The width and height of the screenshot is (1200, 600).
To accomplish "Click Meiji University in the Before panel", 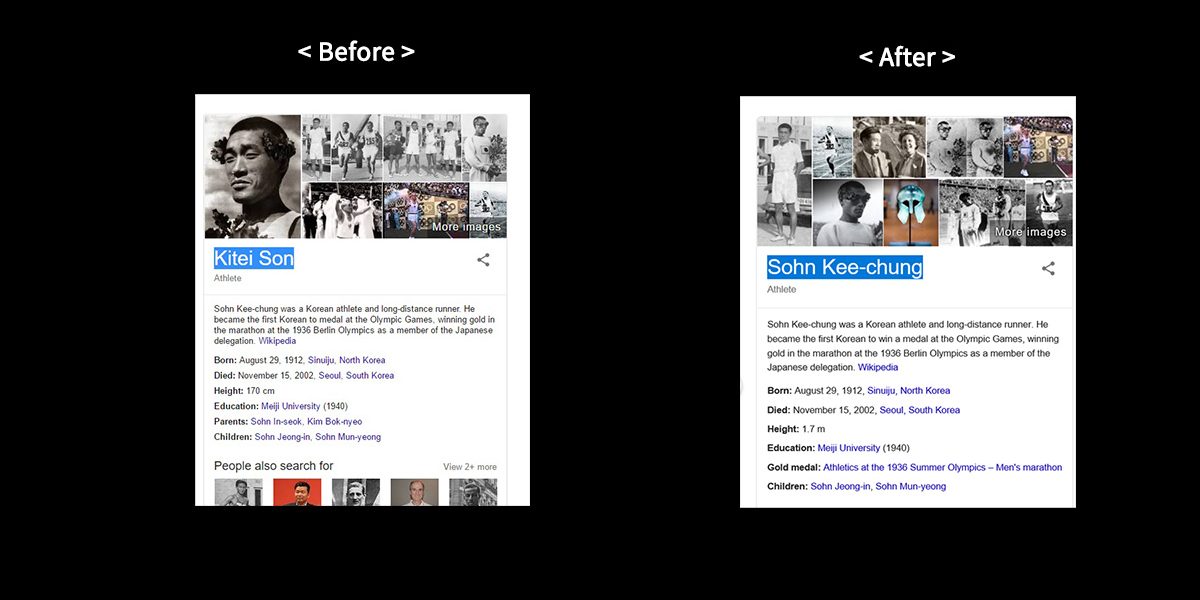I will (x=290, y=406).
